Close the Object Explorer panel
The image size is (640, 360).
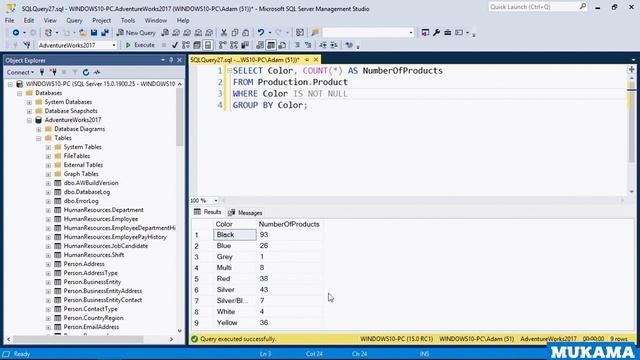[180, 60]
